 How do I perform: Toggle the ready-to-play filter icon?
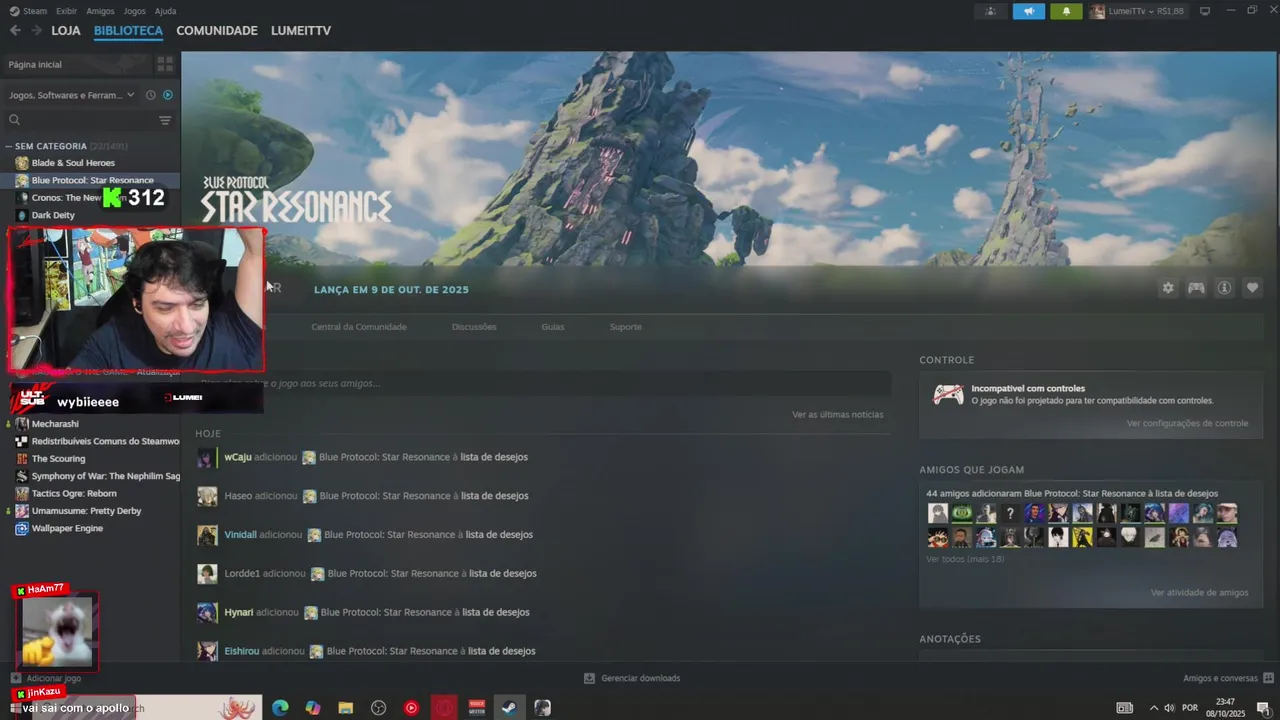pyautogui.click(x=167, y=95)
